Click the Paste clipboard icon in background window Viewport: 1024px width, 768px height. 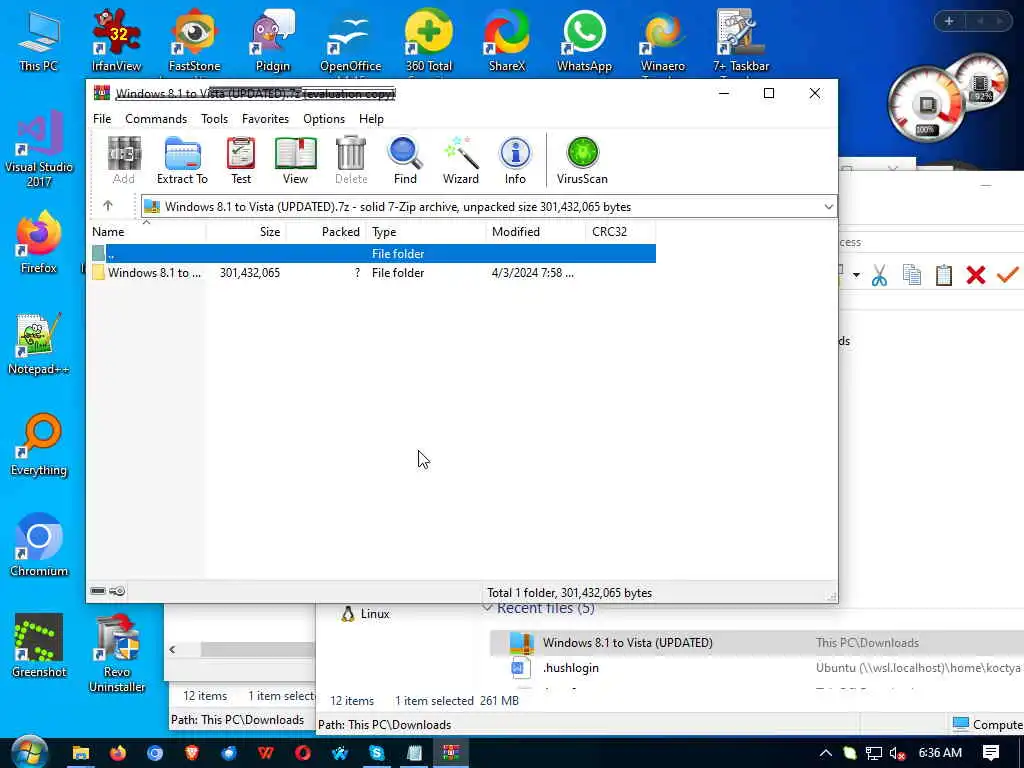pos(944,276)
